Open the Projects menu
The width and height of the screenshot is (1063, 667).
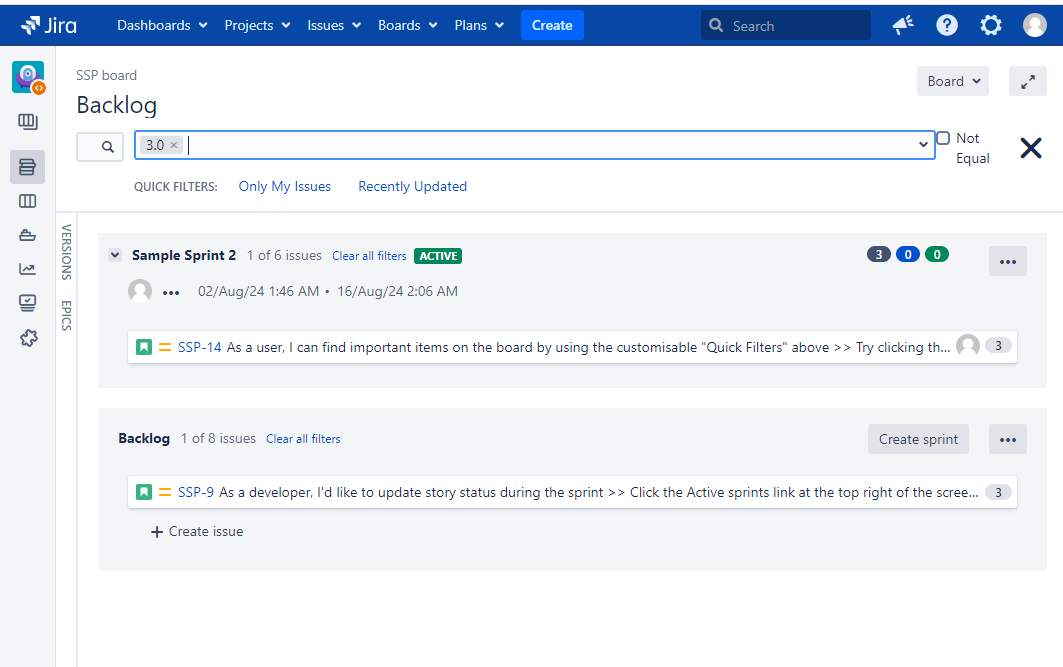257,25
